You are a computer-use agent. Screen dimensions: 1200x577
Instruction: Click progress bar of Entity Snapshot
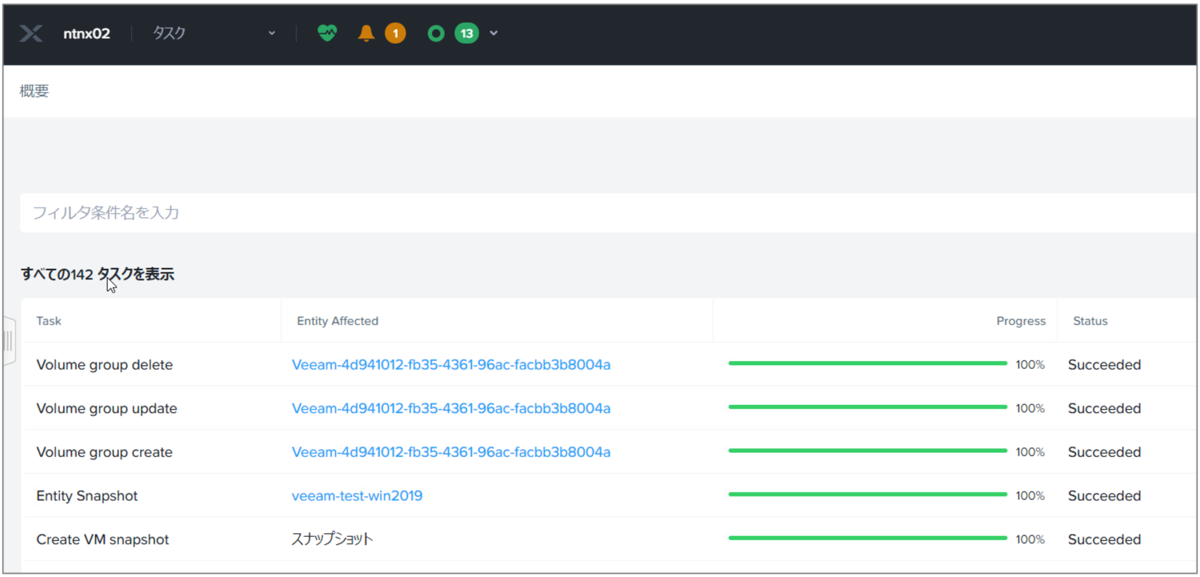tap(867, 495)
